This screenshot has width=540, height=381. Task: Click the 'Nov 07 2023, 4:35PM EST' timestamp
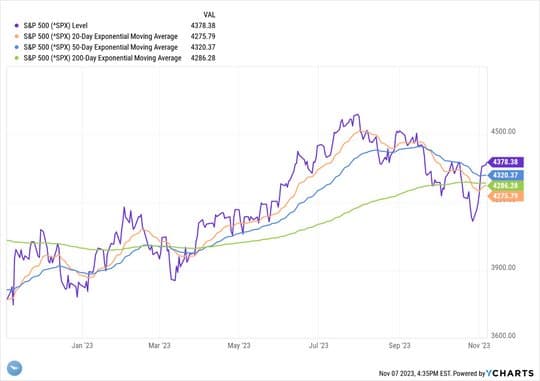[415, 373]
